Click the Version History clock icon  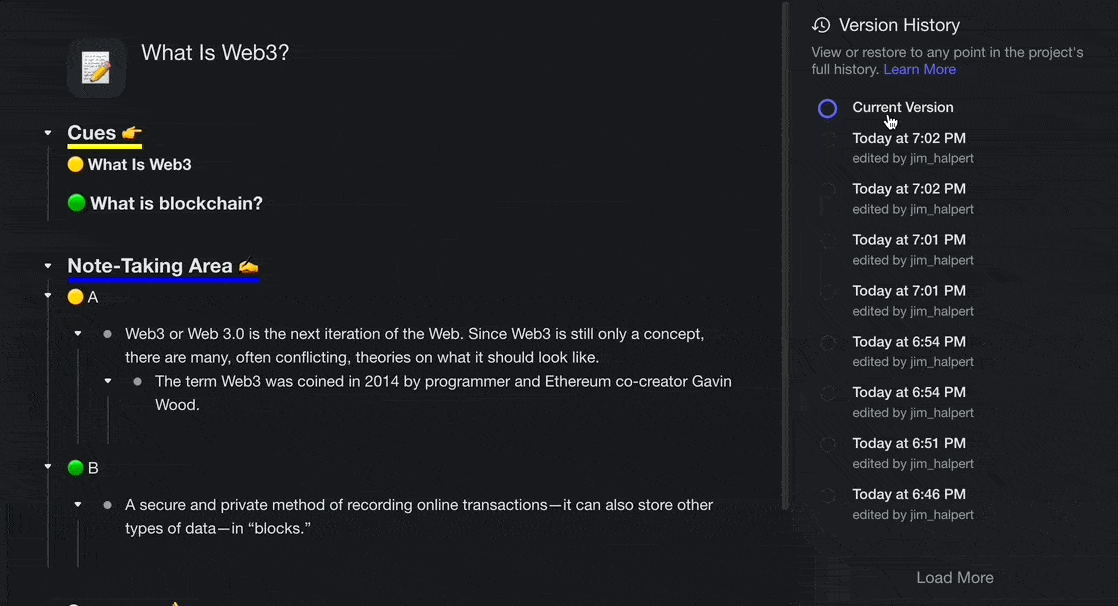(821, 25)
